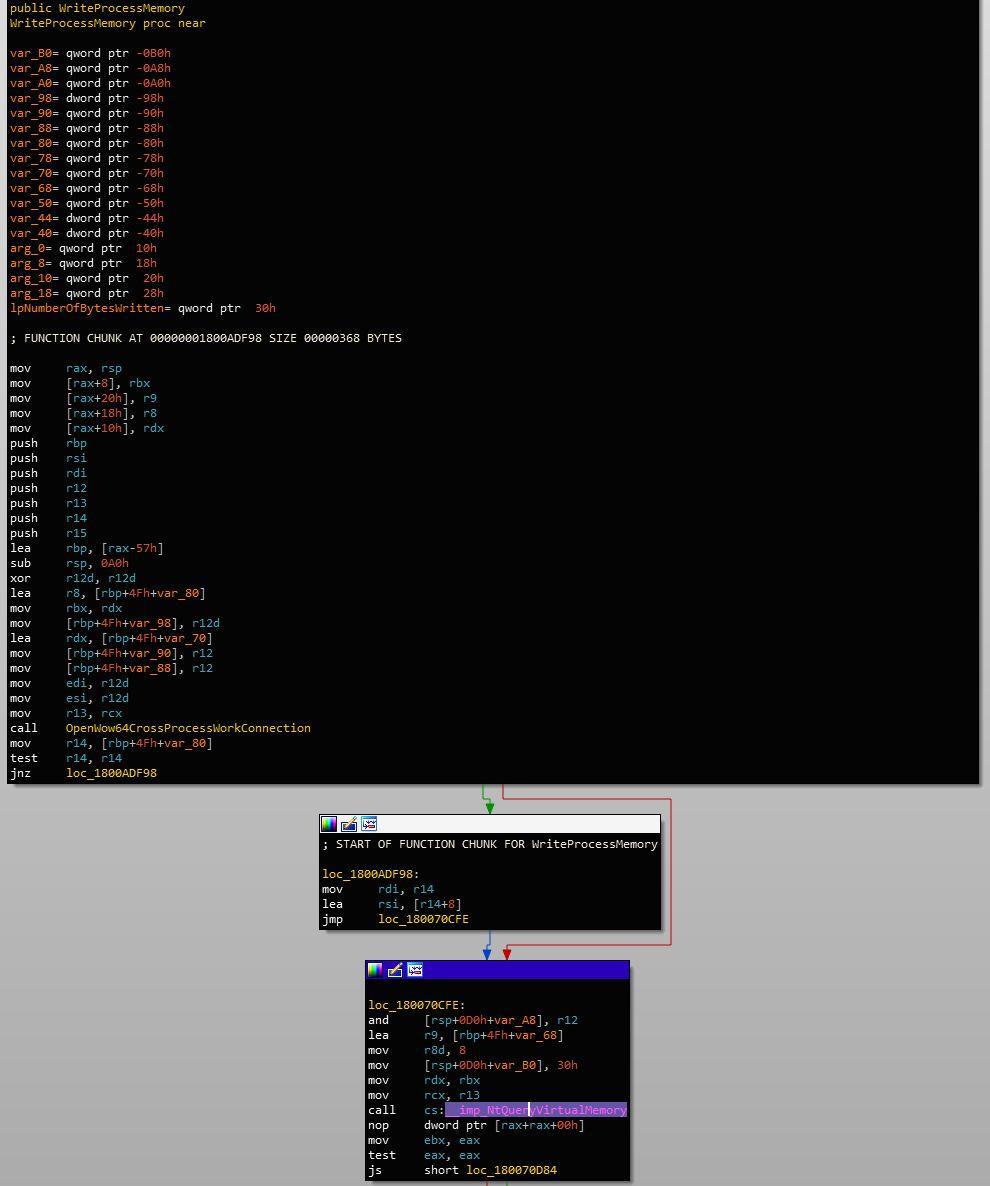Click the node color icon on the loc_1800ADF98 block

pyautogui.click(x=329, y=824)
